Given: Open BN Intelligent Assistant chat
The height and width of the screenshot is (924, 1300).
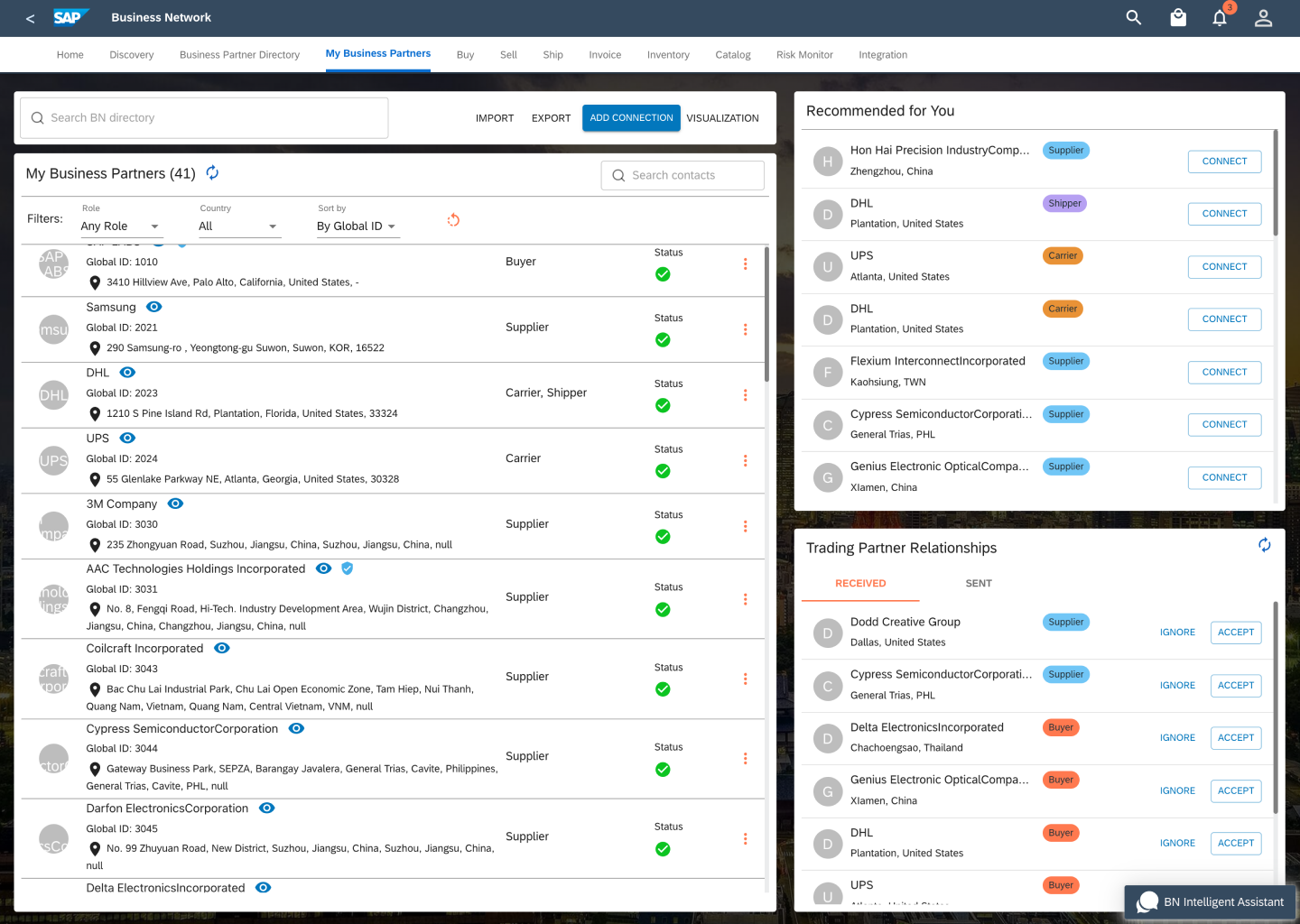Looking at the screenshot, I should 1210,901.
